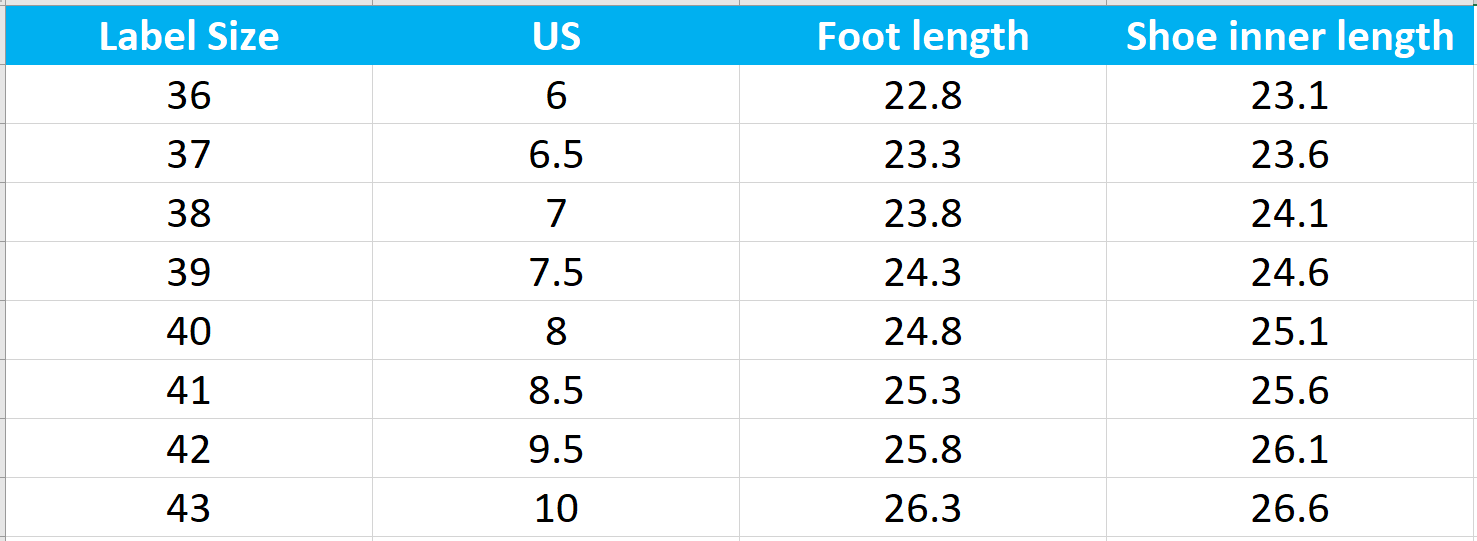
Task: Select the Foot length header cell
Action: coord(922,37)
